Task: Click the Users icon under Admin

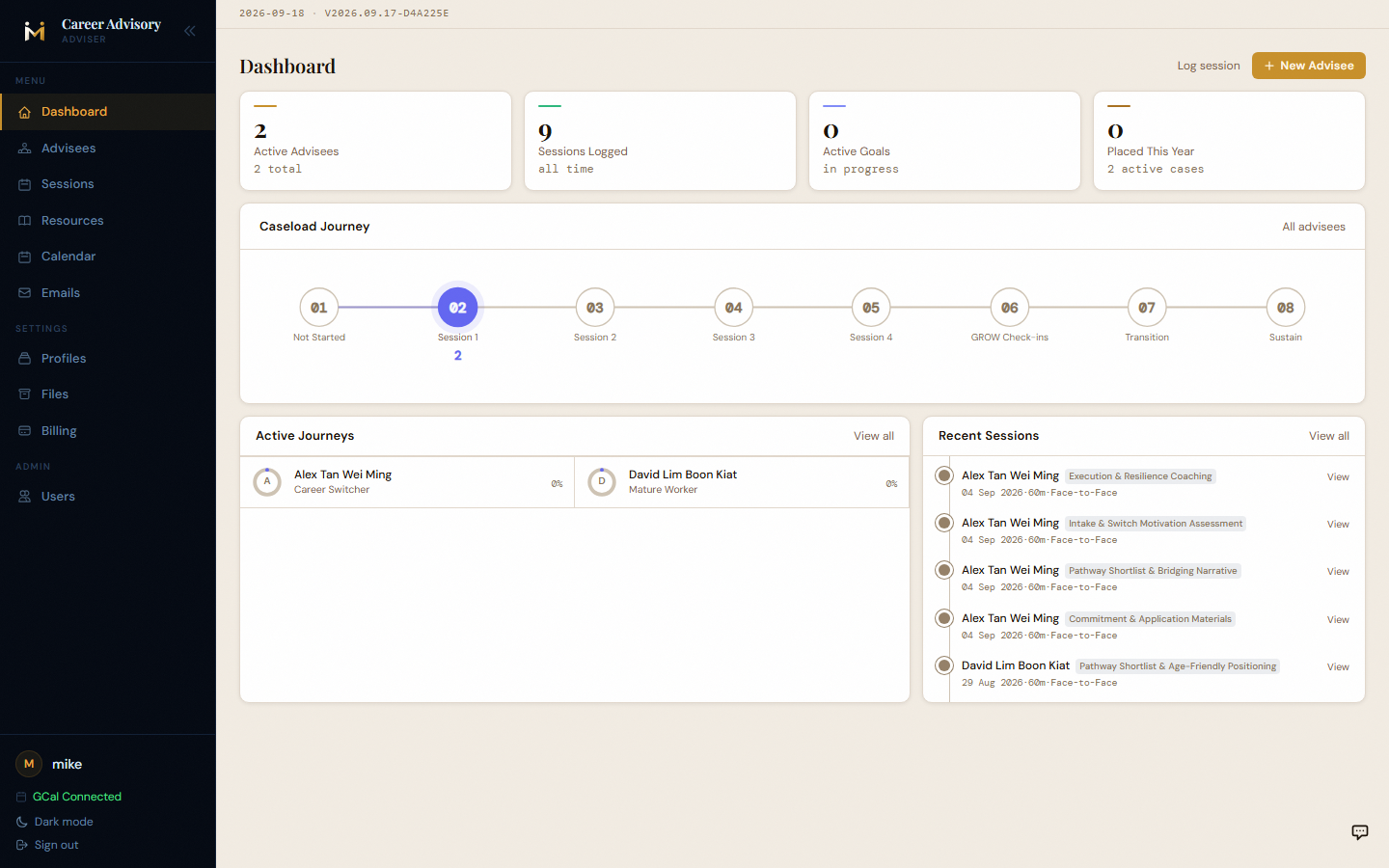Action: pos(25,497)
